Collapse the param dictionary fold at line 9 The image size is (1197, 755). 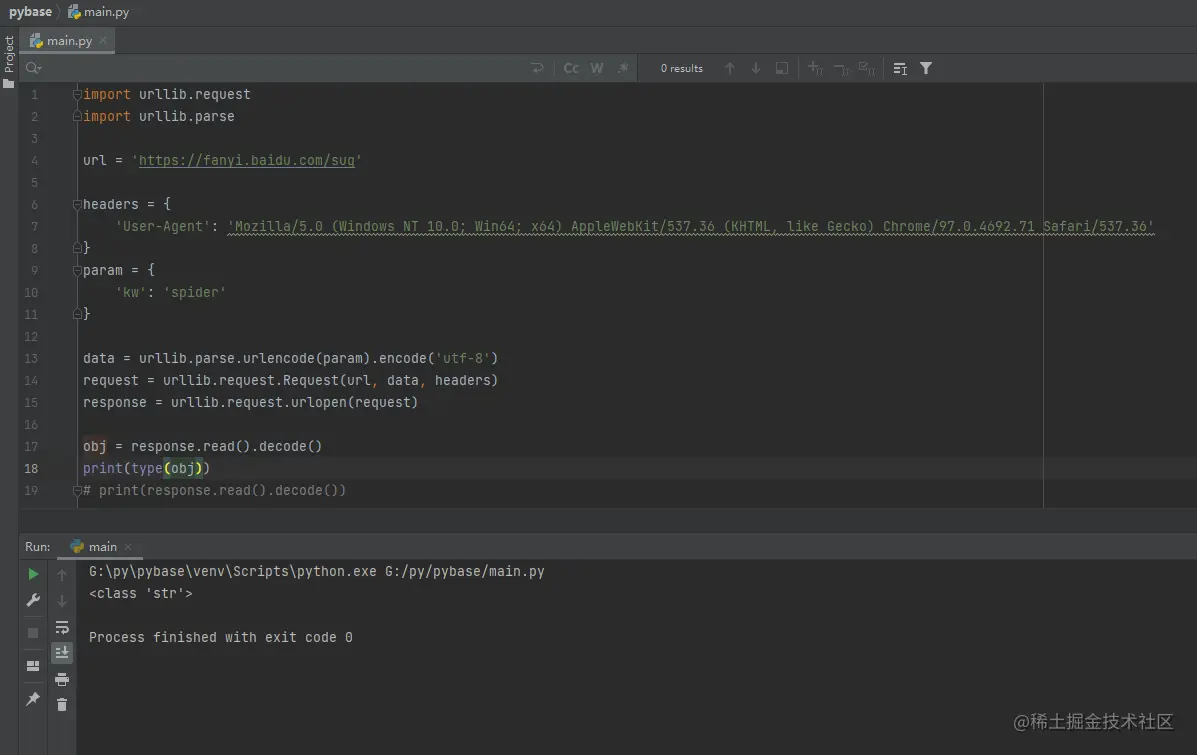[77, 270]
